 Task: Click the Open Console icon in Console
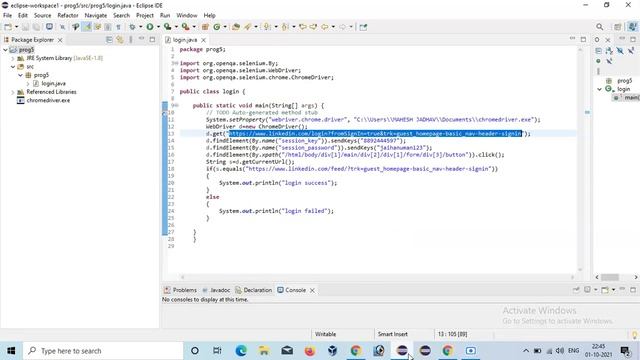coord(605,290)
